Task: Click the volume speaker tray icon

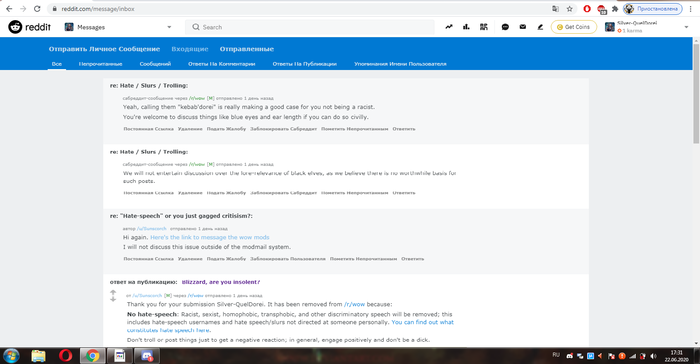Action: tap(654, 356)
